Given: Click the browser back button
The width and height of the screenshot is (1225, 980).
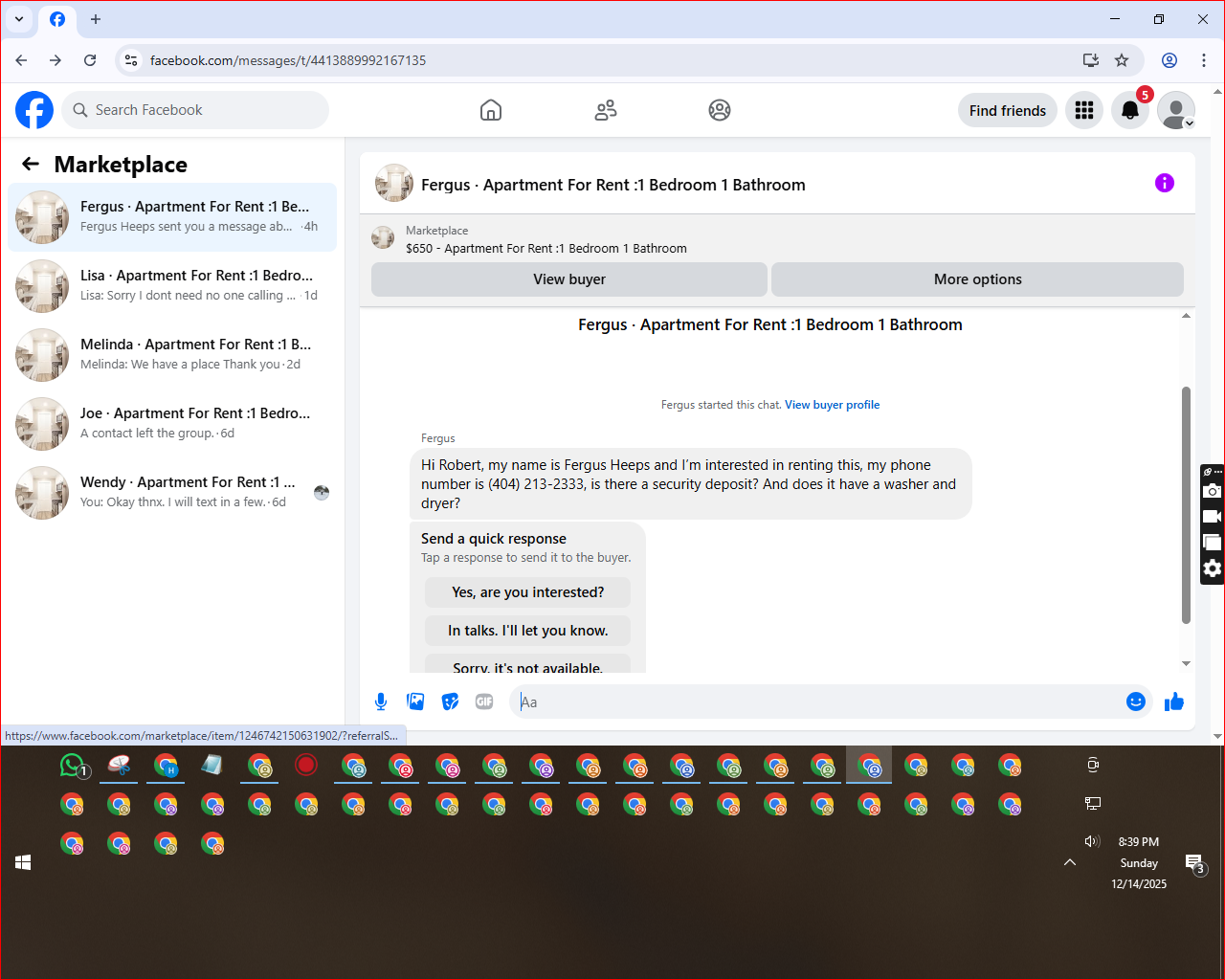Looking at the screenshot, I should pos(21,60).
